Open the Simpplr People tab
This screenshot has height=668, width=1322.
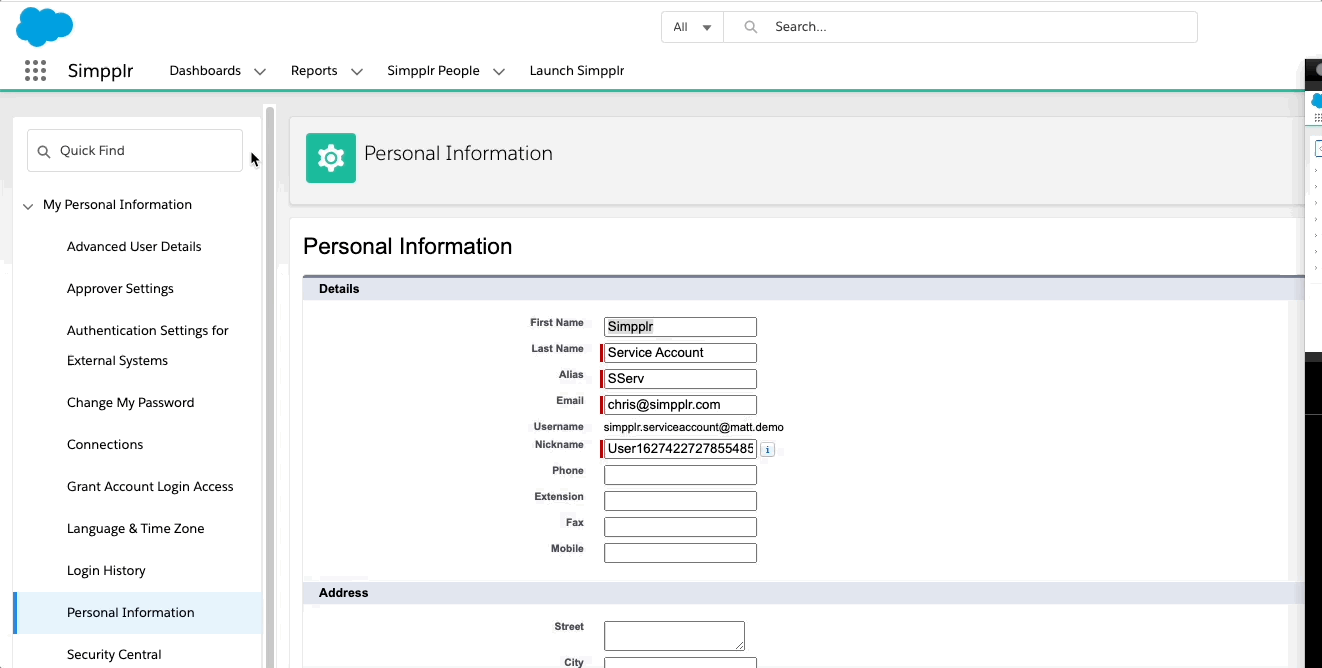tap(433, 71)
